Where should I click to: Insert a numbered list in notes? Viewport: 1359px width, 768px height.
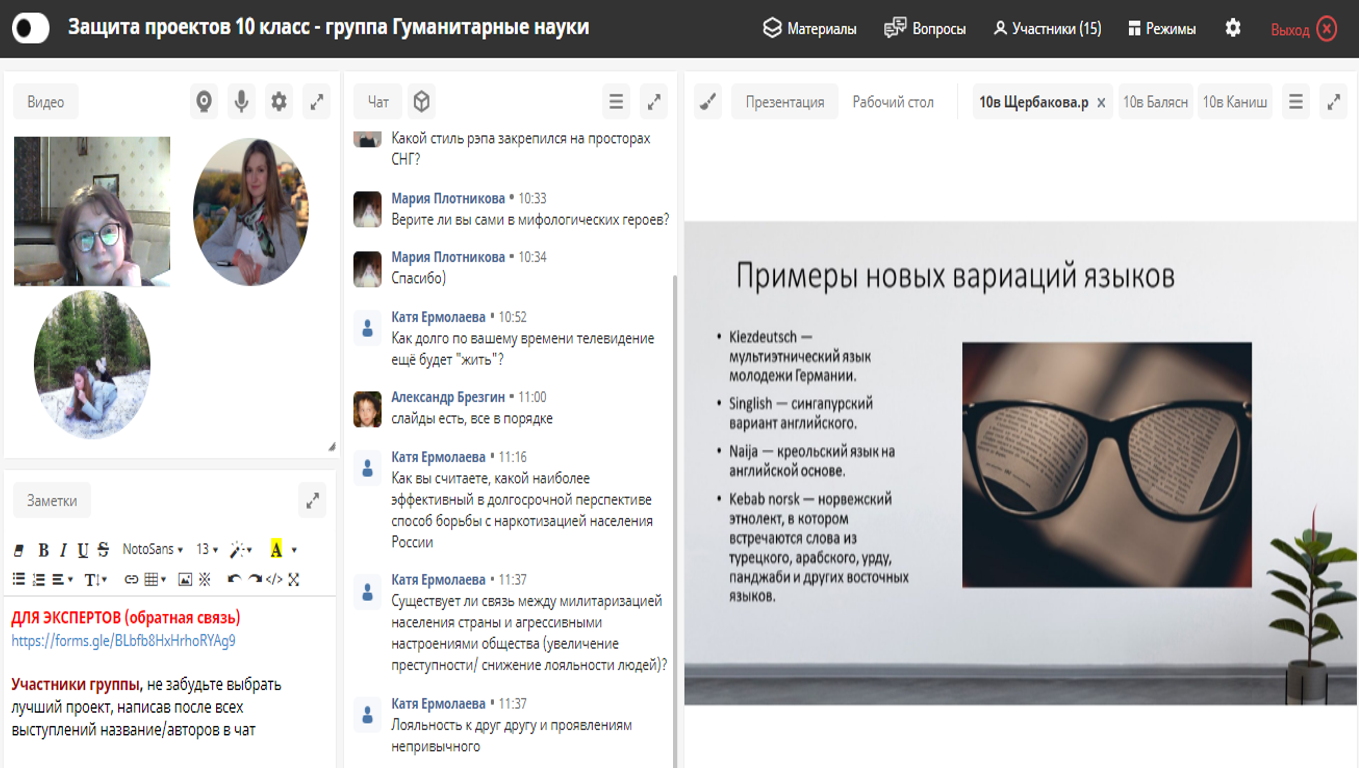(39, 579)
